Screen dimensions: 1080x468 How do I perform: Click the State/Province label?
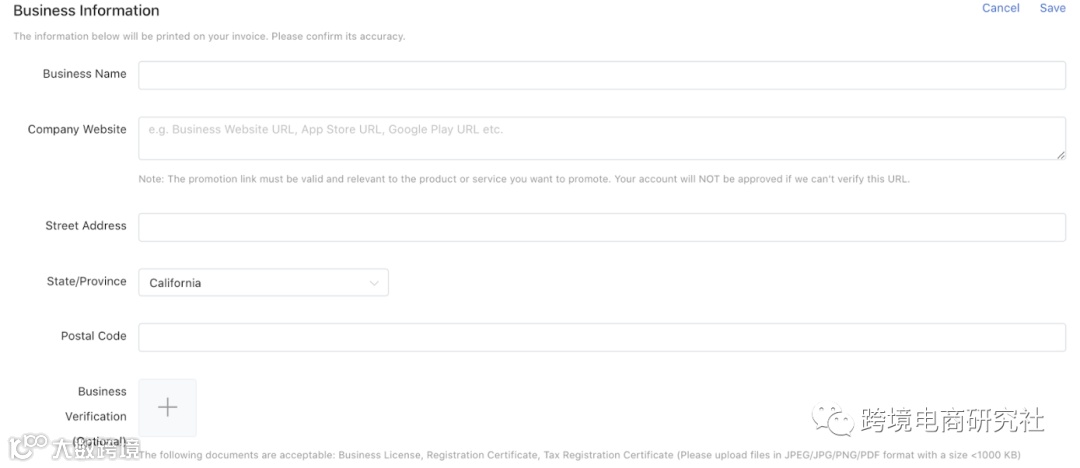86,282
